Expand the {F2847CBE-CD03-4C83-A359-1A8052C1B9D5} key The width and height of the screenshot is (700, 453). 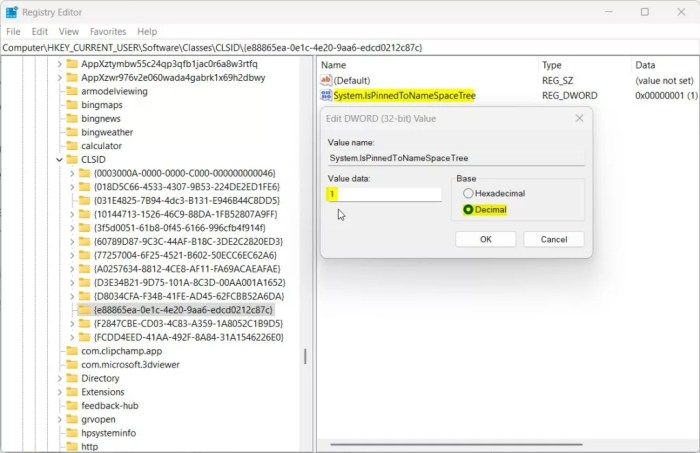(x=72, y=324)
